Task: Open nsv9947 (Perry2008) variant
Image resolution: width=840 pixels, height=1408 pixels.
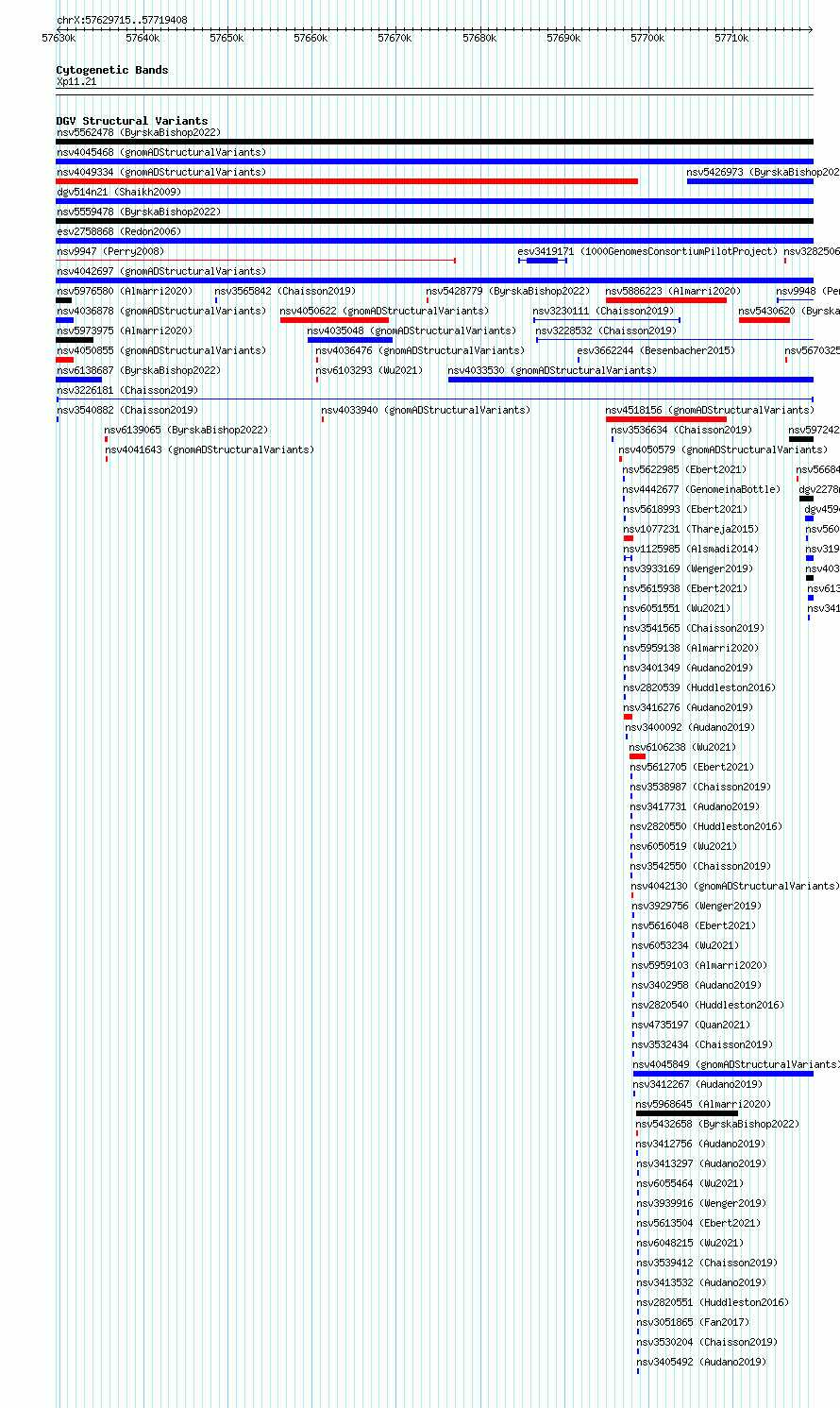Action: pyautogui.click(x=110, y=252)
